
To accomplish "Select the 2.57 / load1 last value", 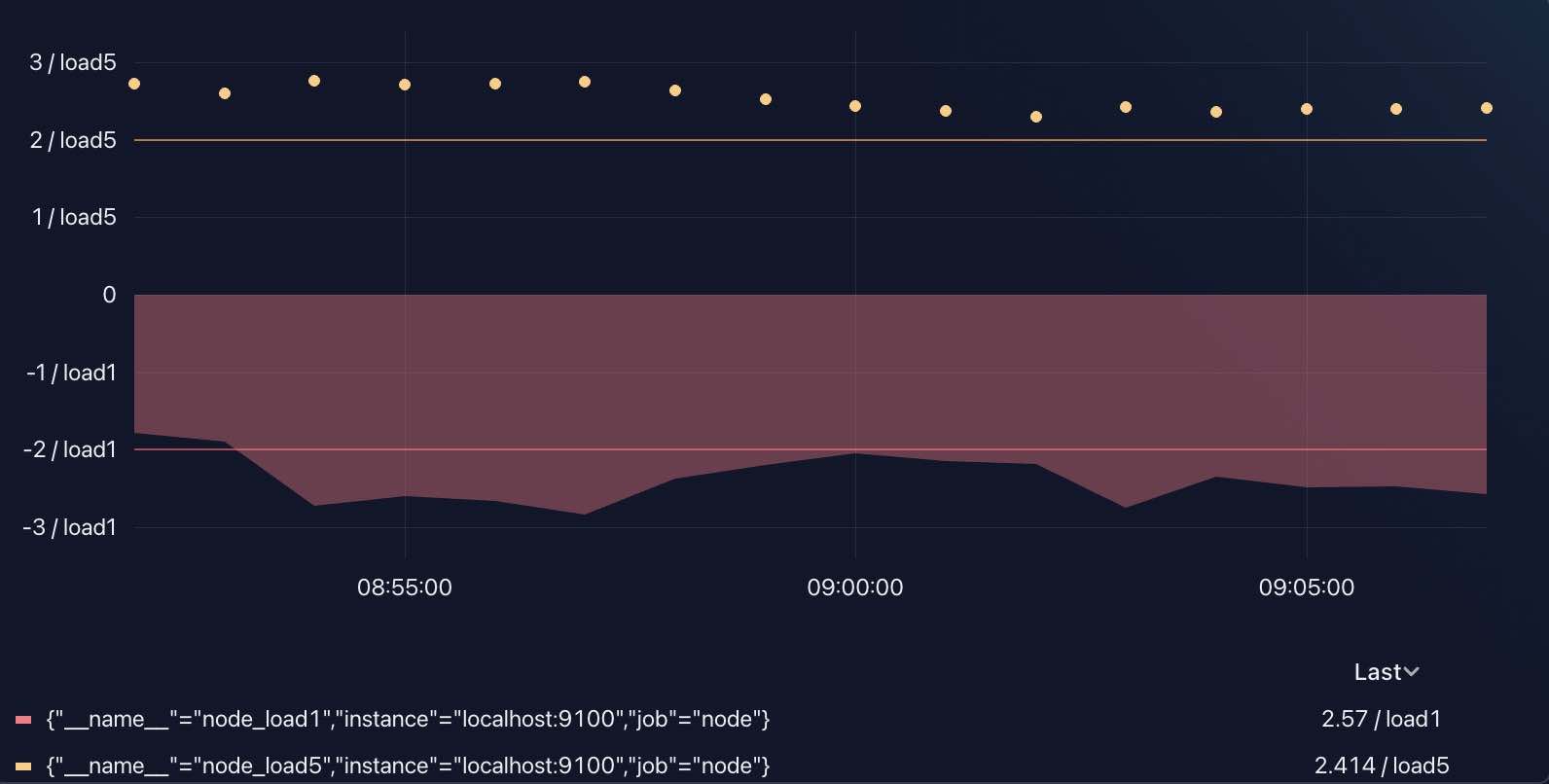I will 1381,719.
